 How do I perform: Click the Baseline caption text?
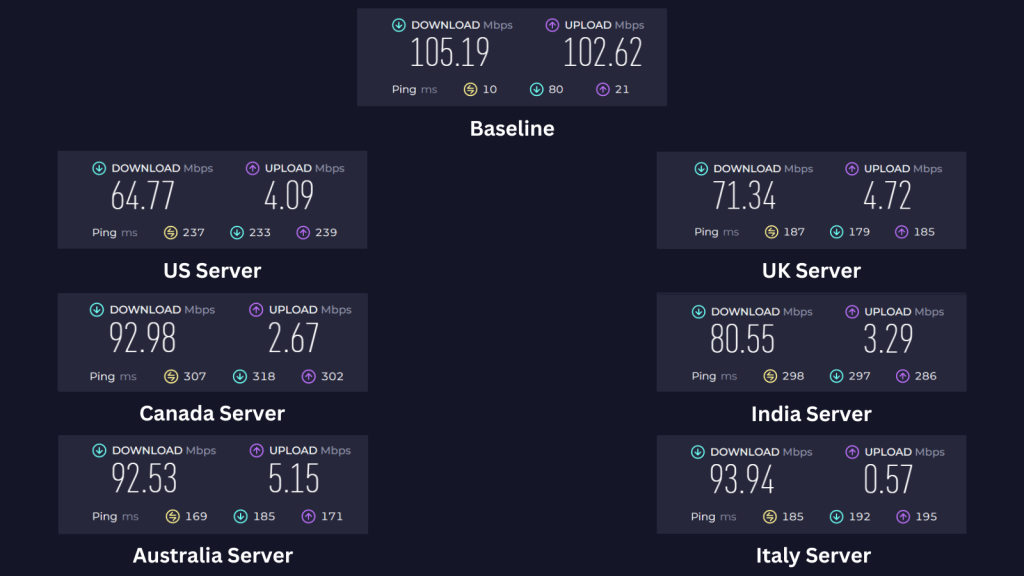click(512, 129)
